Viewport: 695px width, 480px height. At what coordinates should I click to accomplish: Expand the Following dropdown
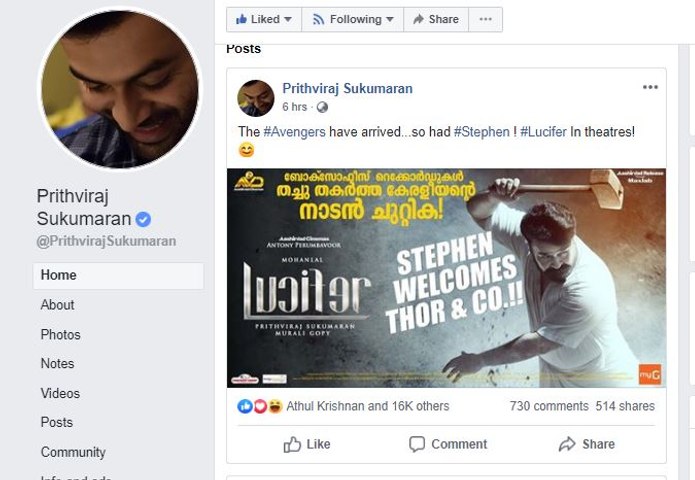tap(352, 19)
